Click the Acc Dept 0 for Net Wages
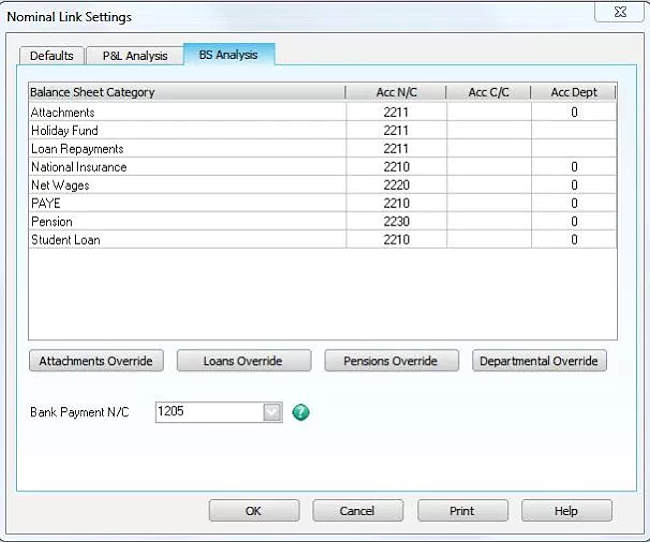The height and width of the screenshot is (542, 650). pyautogui.click(x=574, y=185)
